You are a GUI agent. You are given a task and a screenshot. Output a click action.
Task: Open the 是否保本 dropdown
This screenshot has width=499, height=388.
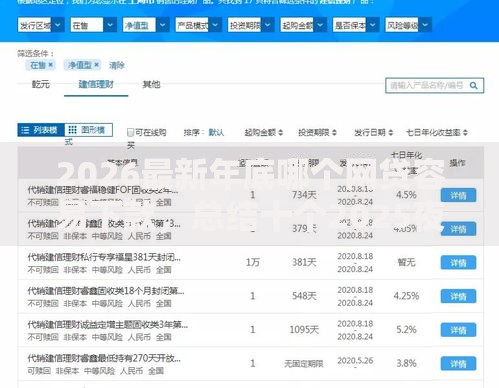(356, 25)
